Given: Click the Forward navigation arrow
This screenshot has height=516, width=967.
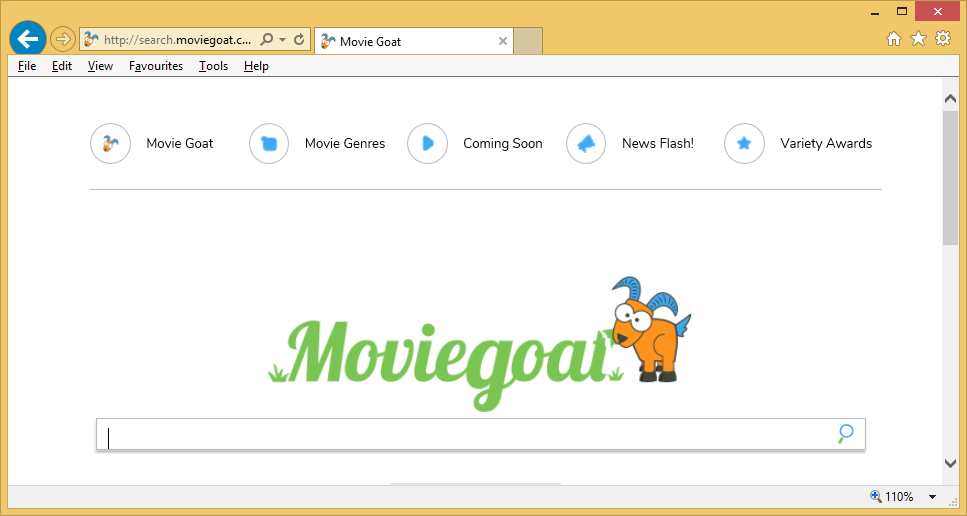Looking at the screenshot, I should click(62, 40).
